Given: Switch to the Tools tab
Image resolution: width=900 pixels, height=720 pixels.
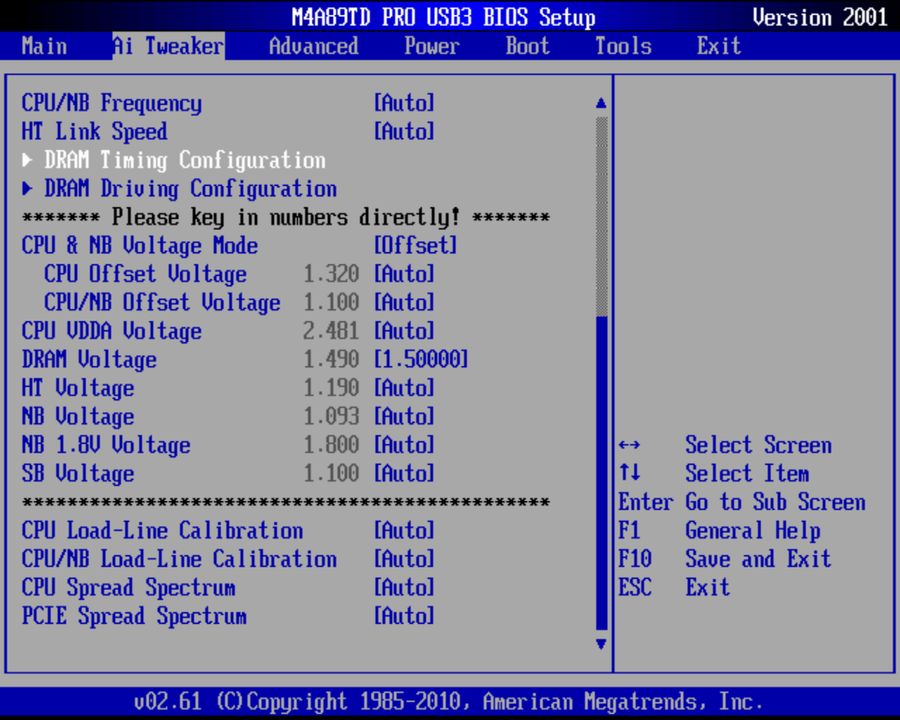Looking at the screenshot, I should click(x=622, y=46).
